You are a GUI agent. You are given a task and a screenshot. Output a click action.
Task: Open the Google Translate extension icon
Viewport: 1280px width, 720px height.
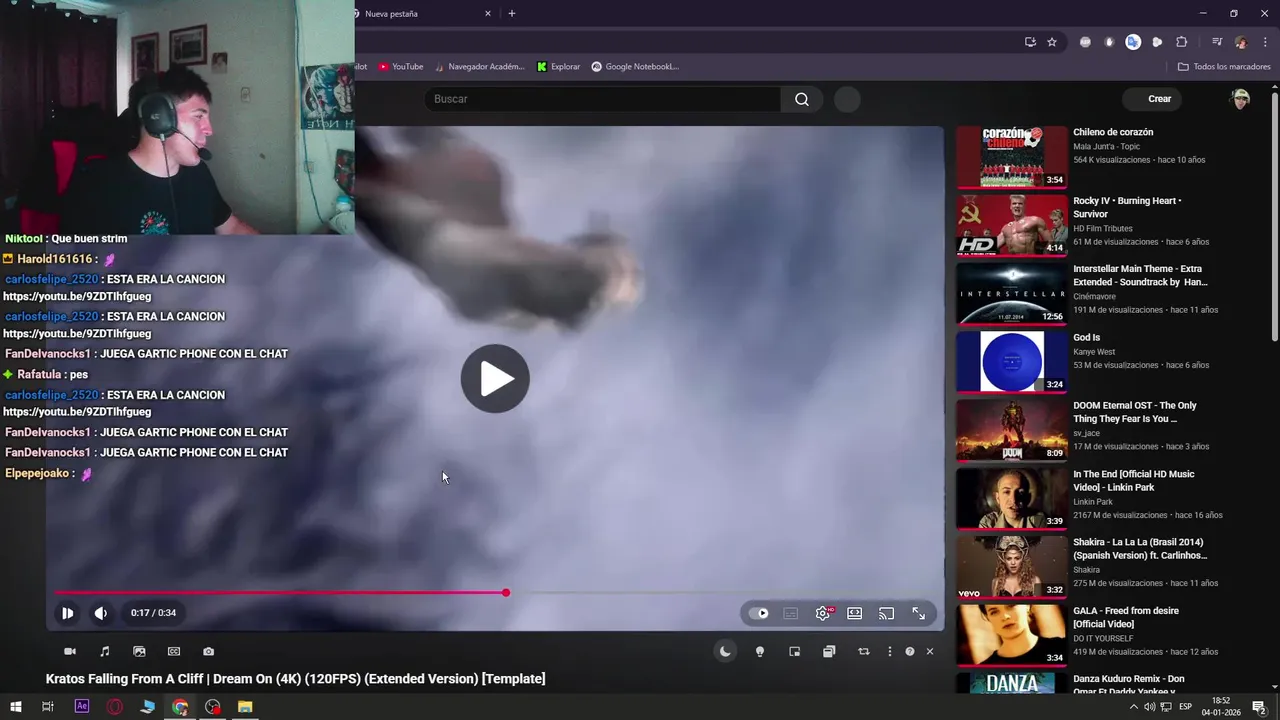point(1133,42)
